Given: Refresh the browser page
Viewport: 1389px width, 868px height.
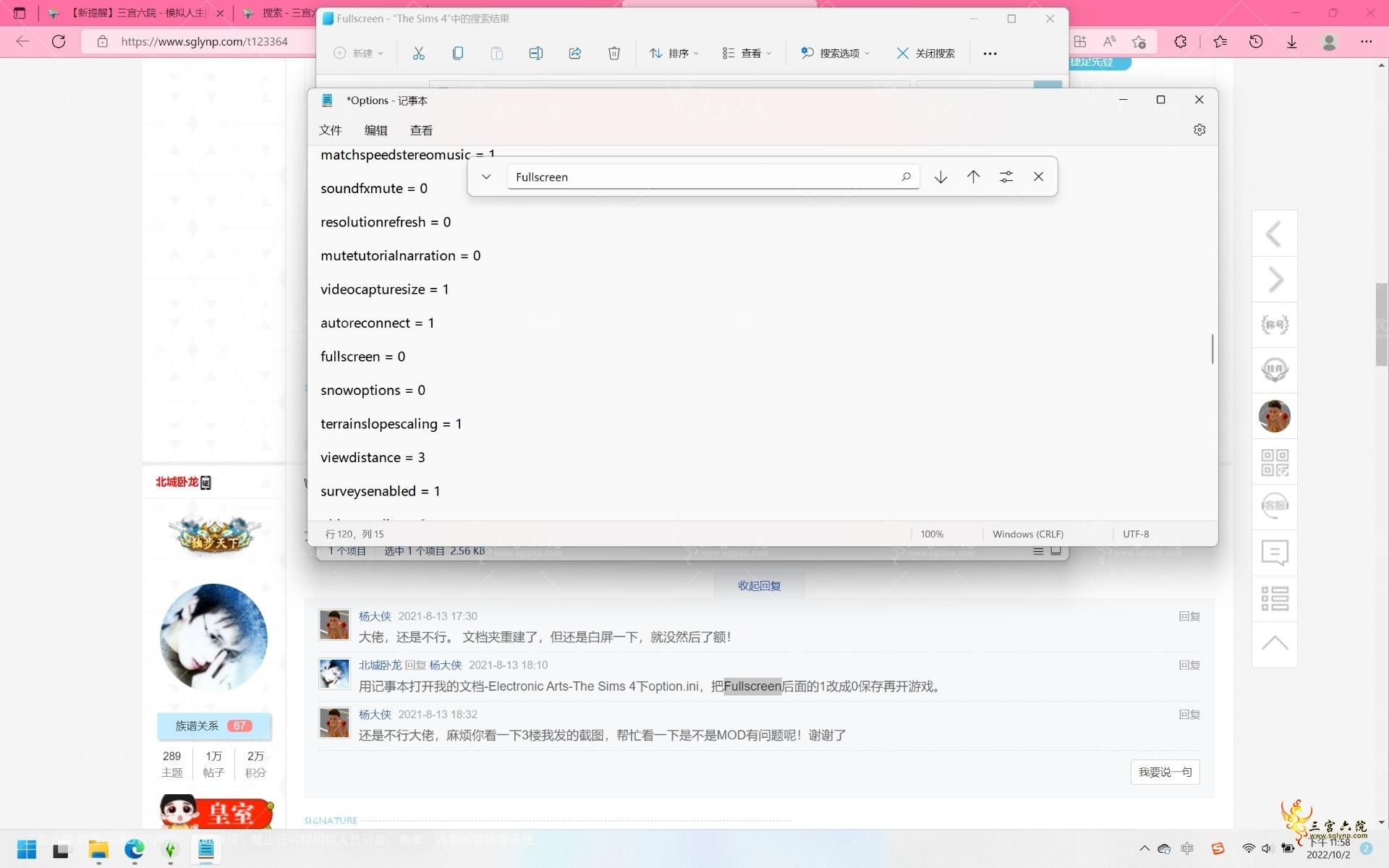Looking at the screenshot, I should [x=59, y=41].
